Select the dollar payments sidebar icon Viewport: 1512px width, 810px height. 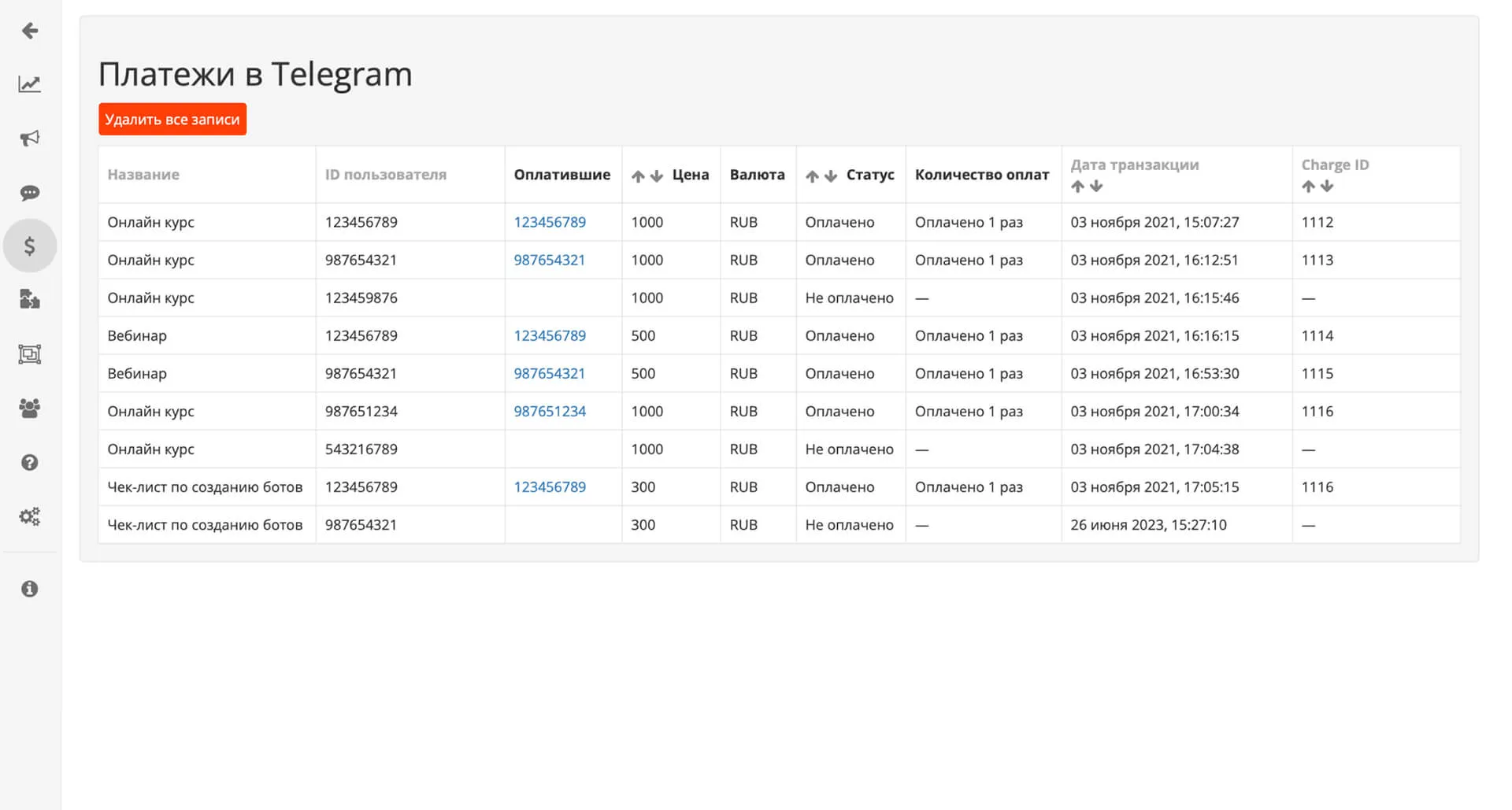click(30, 246)
